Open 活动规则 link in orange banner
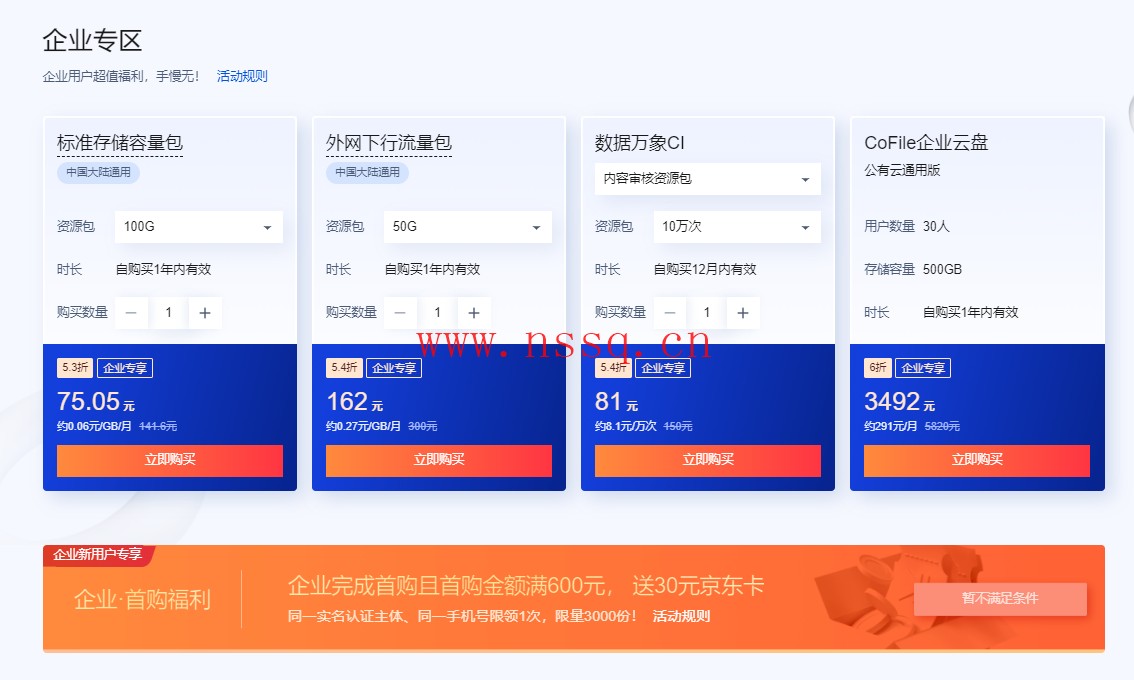1134x680 pixels. point(681,616)
